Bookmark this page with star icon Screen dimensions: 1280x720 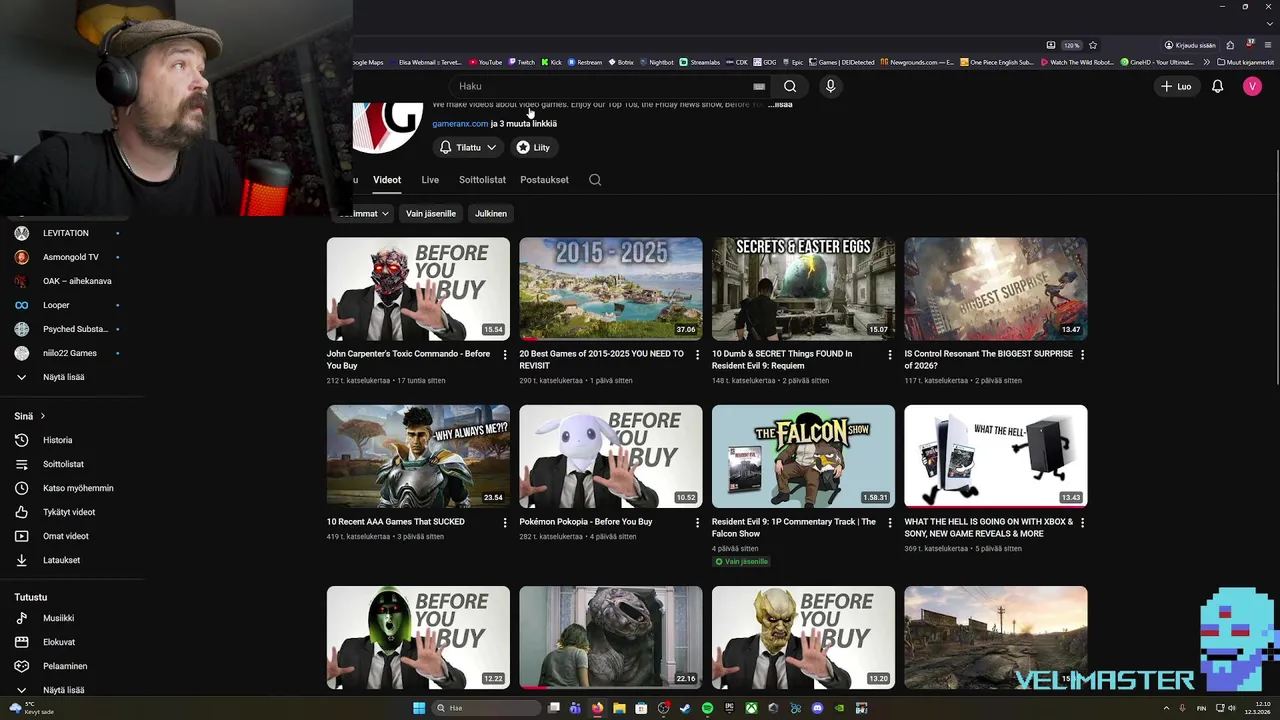(x=1093, y=45)
